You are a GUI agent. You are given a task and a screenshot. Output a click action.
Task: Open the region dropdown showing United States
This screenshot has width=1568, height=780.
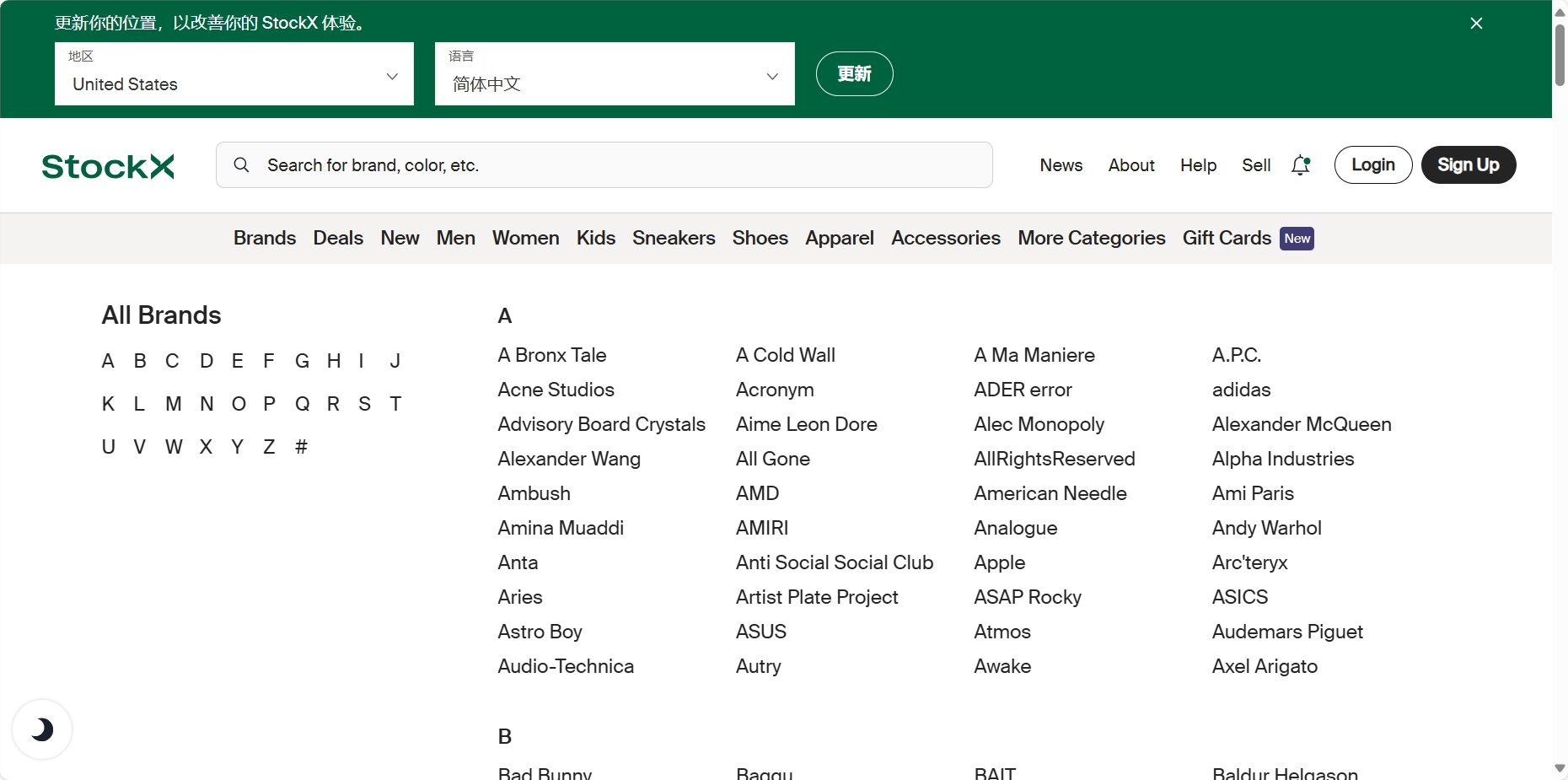click(234, 74)
